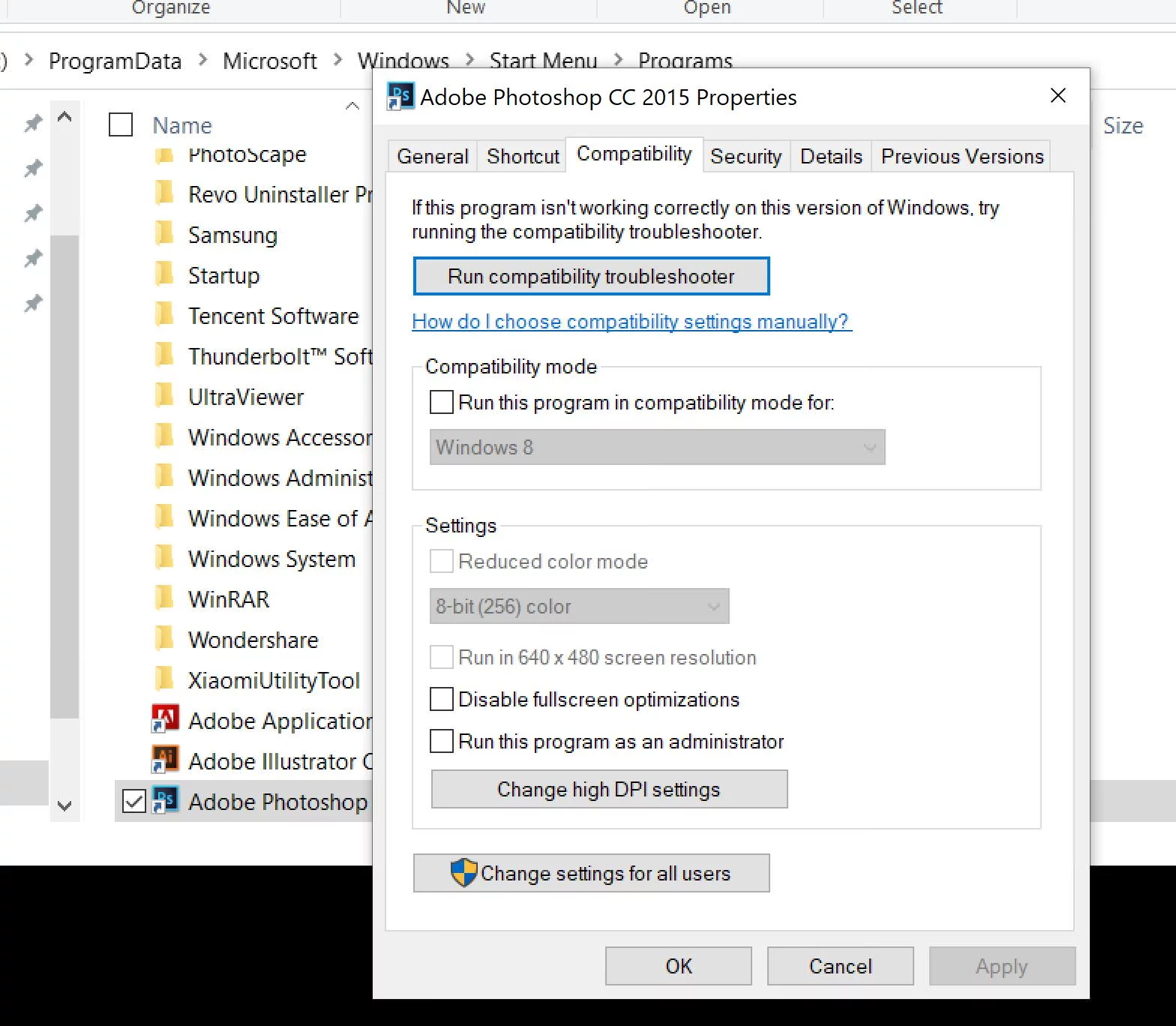The image size is (1176, 1026).
Task: Confirm the dialog with OK
Action: [679, 966]
